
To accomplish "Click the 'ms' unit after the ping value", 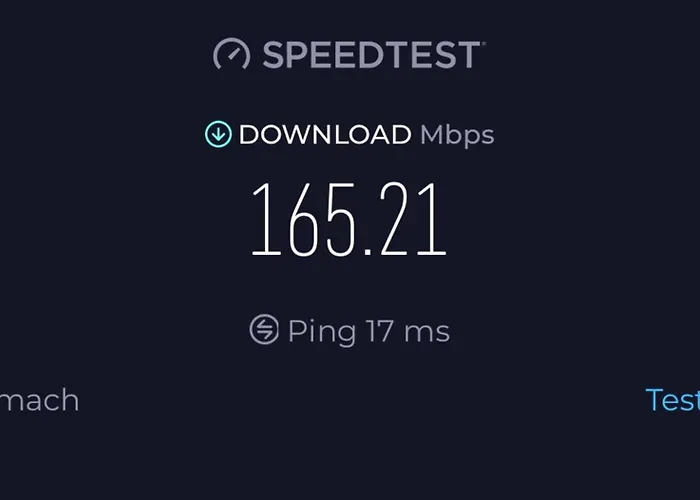I will click(x=427, y=333).
